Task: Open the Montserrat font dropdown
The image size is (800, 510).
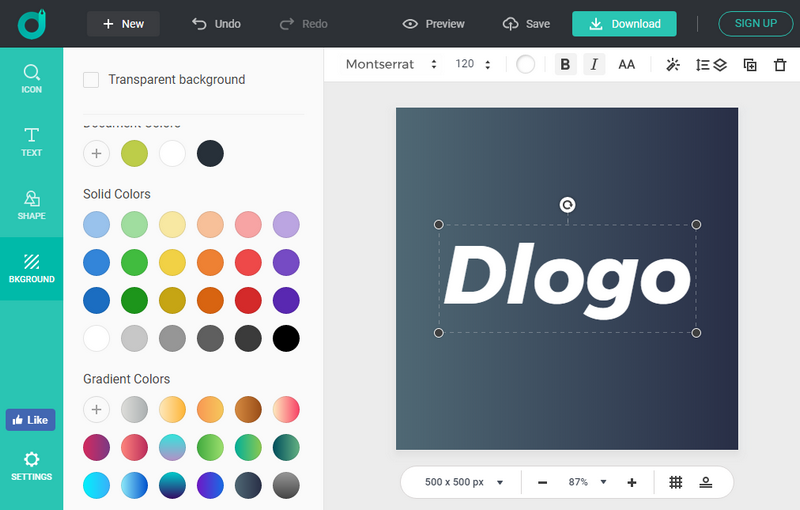Action: click(391, 65)
